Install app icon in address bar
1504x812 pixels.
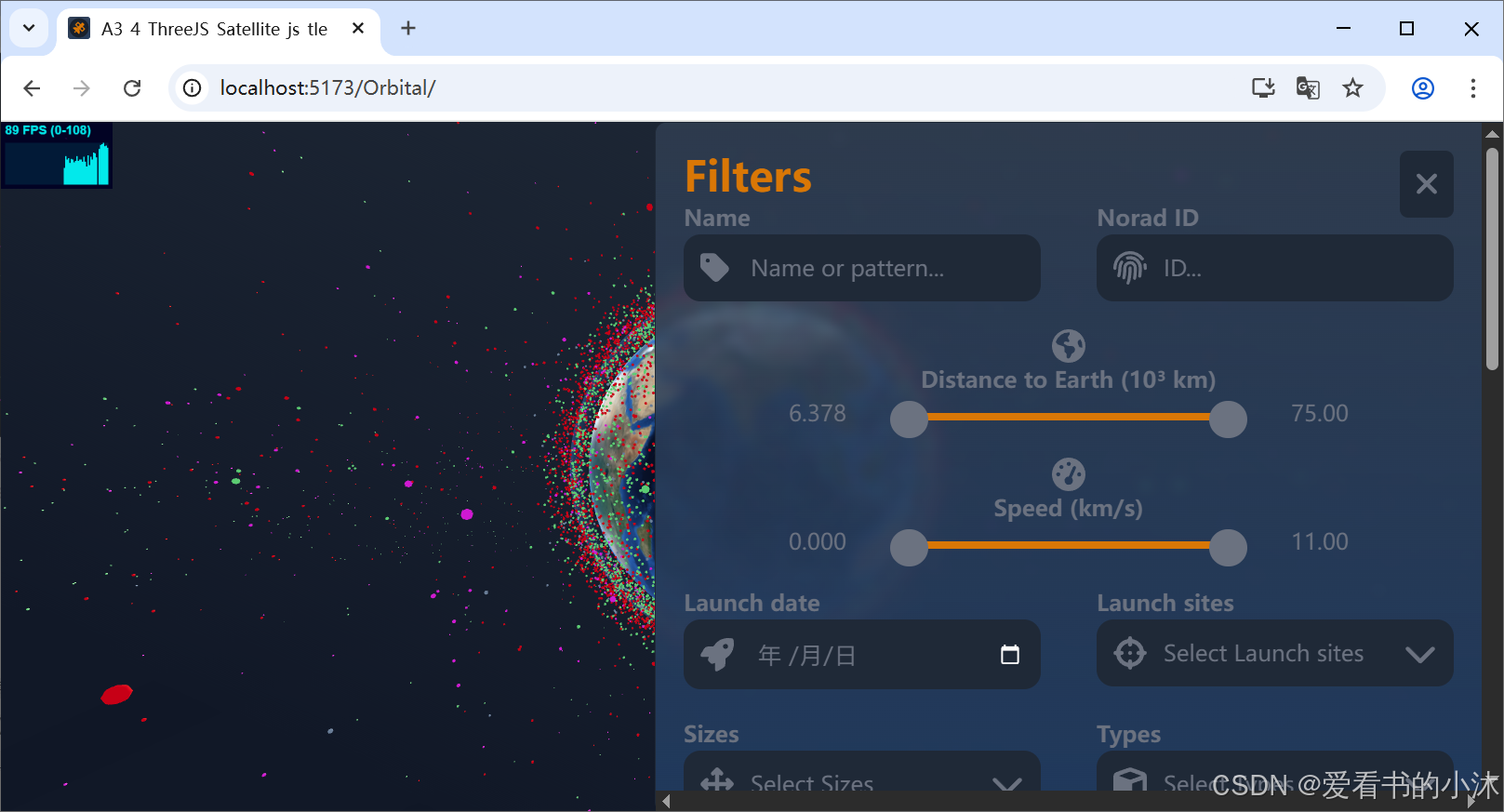click(1263, 88)
